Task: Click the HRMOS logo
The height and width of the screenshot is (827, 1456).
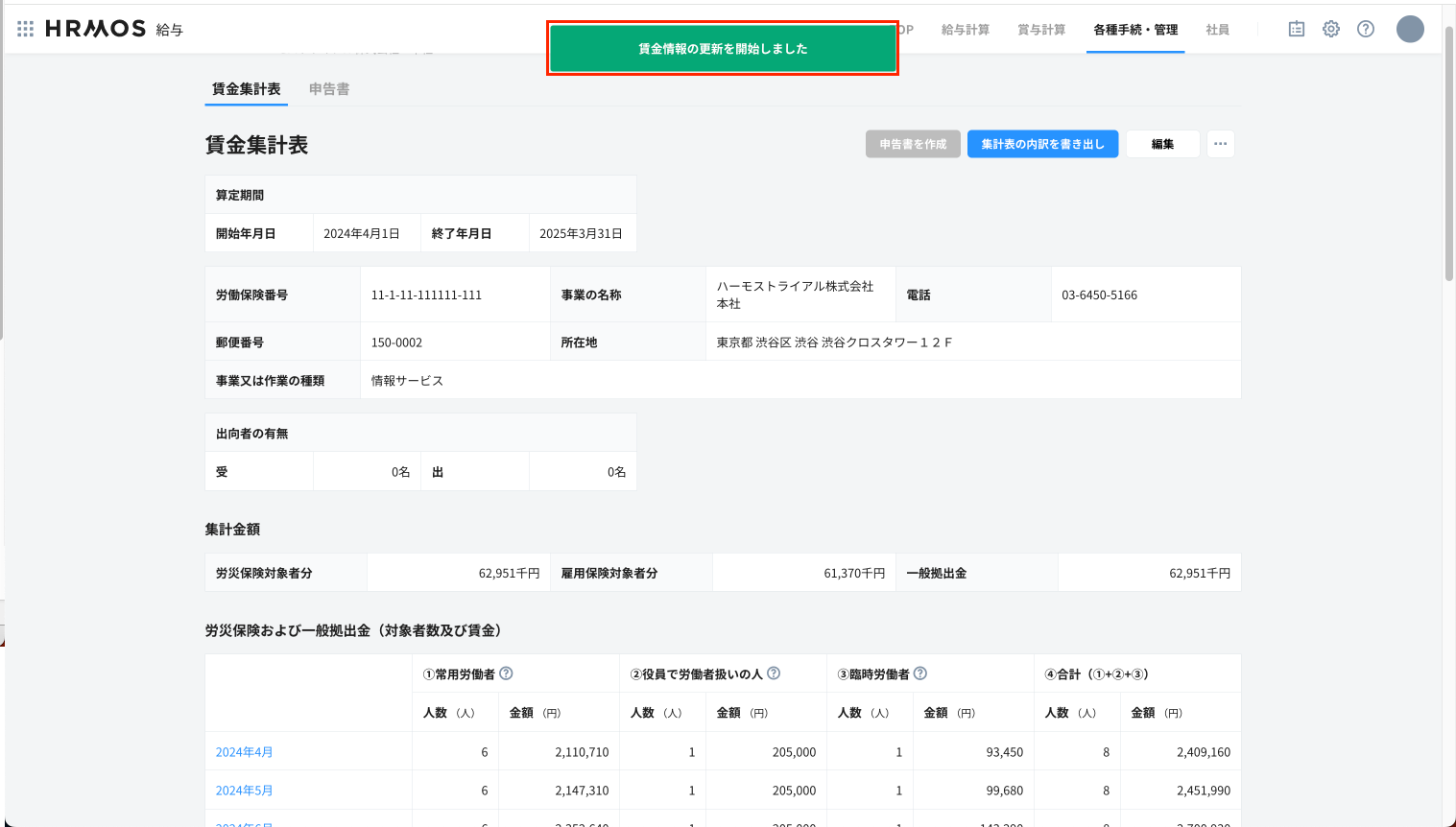Action: pos(96,29)
